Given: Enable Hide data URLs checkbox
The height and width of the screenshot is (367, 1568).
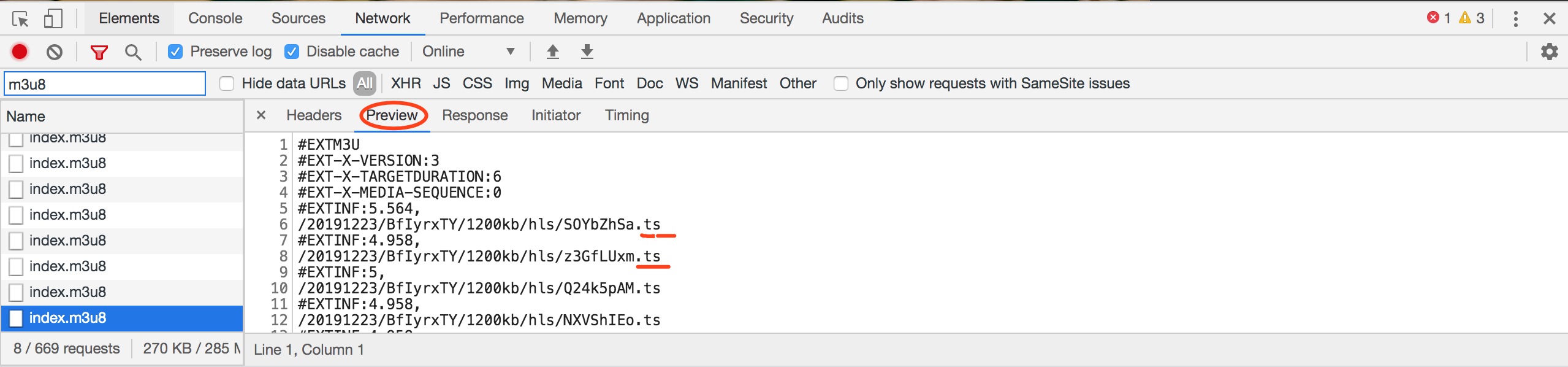Looking at the screenshot, I should [227, 83].
